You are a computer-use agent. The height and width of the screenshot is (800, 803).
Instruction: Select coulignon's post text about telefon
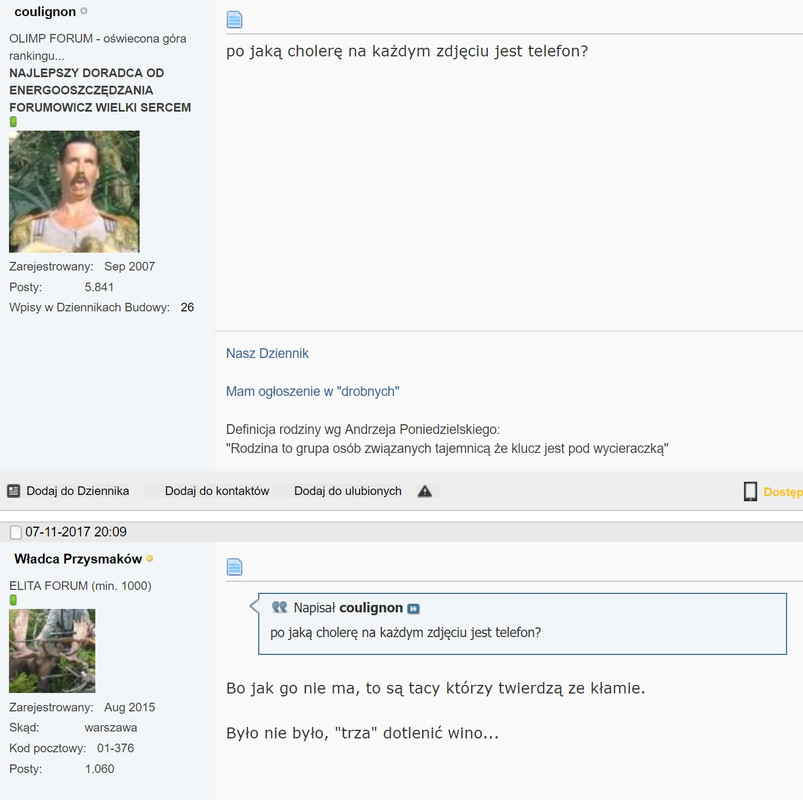407,51
